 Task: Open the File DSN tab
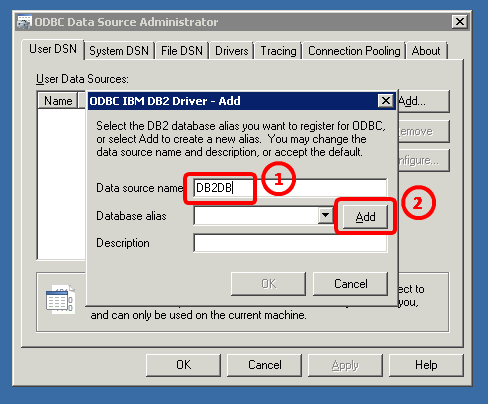coord(182,51)
